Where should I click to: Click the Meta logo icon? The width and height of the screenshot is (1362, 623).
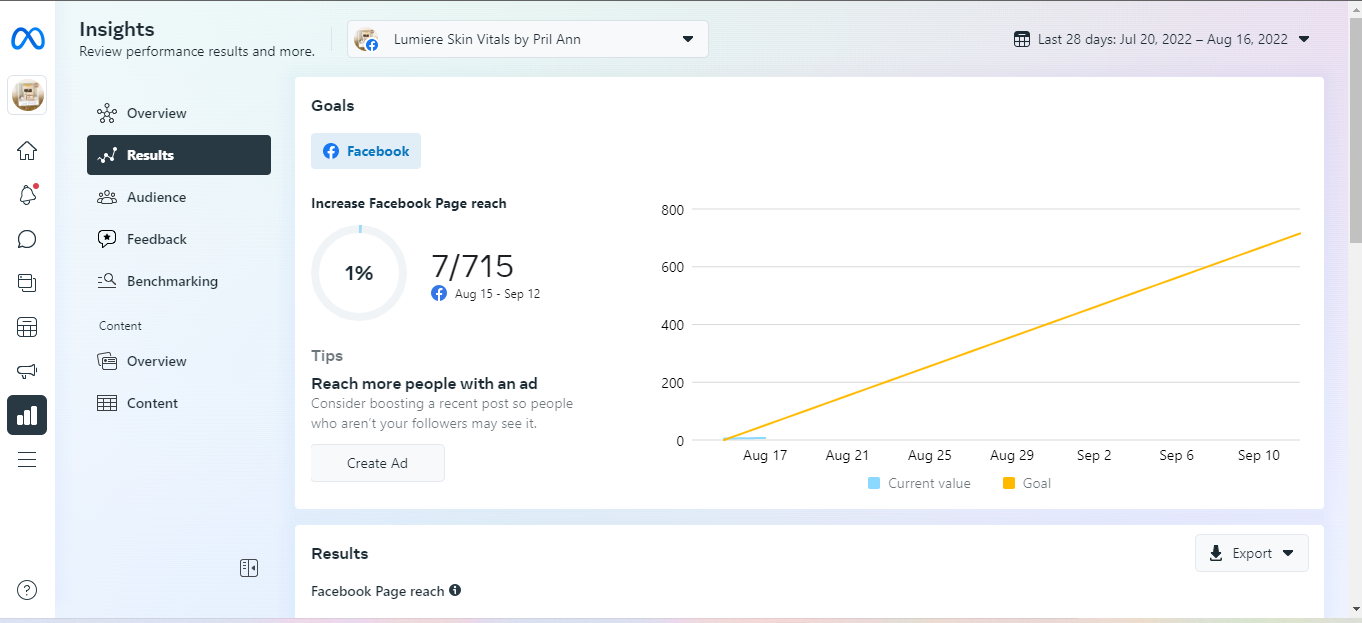tap(27, 39)
